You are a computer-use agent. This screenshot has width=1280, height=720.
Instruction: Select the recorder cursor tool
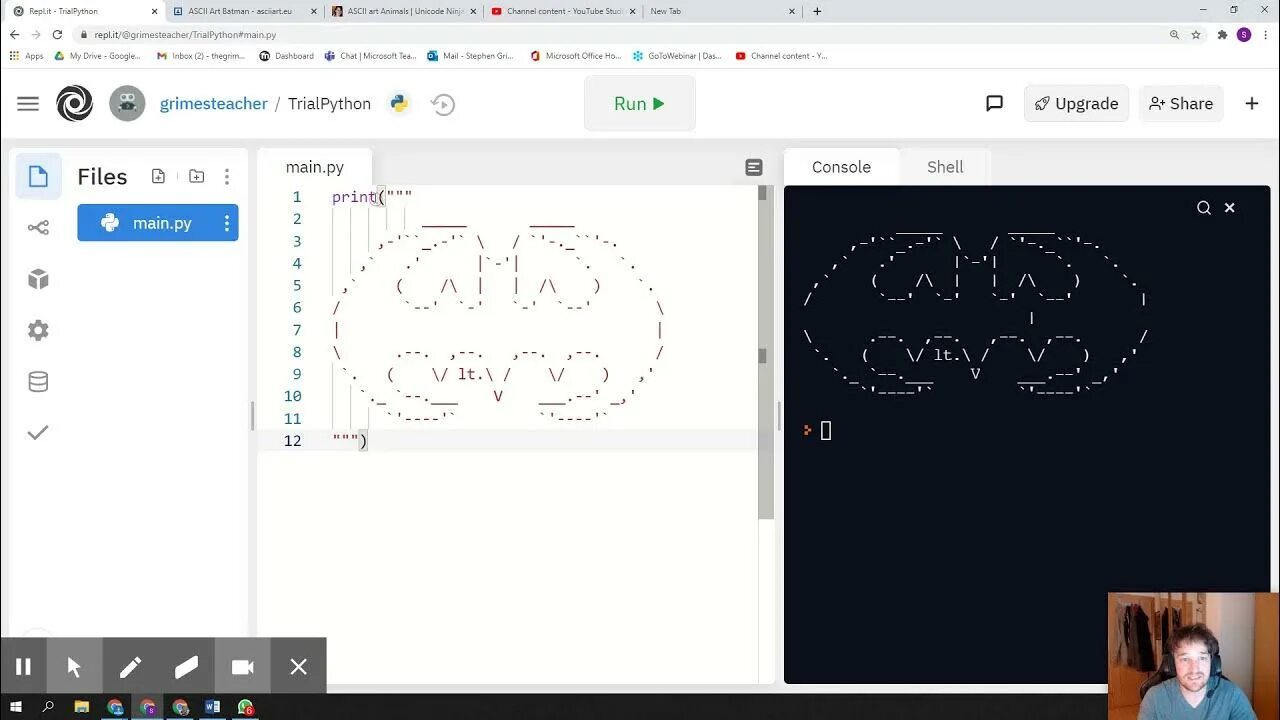click(74, 667)
